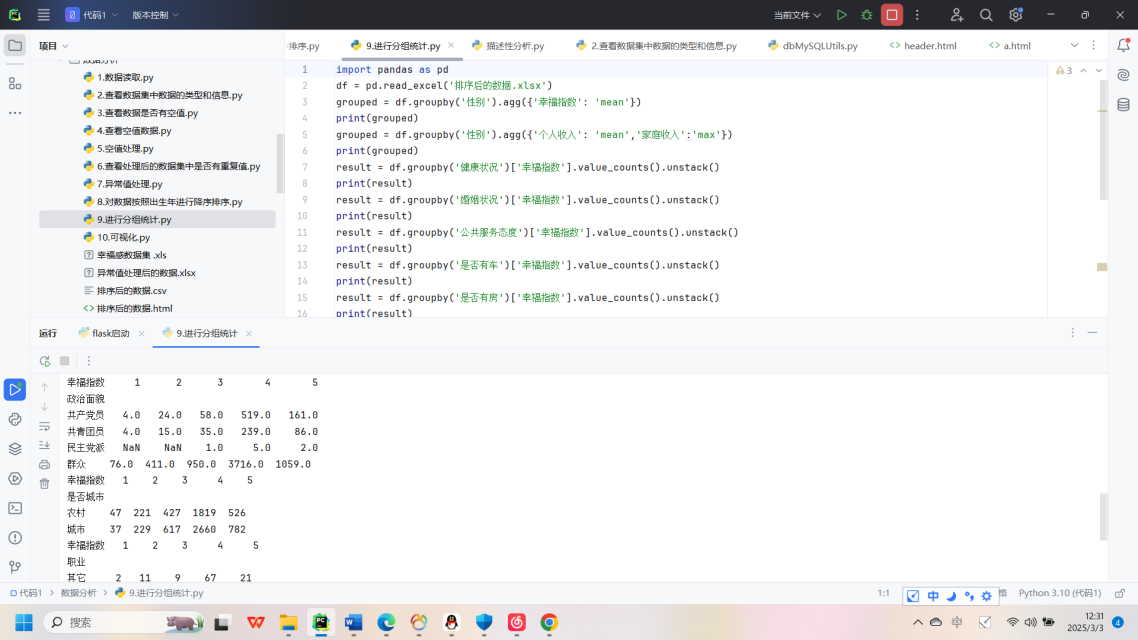The height and width of the screenshot is (640, 1138).
Task: Print the console output
Action: coord(44,464)
